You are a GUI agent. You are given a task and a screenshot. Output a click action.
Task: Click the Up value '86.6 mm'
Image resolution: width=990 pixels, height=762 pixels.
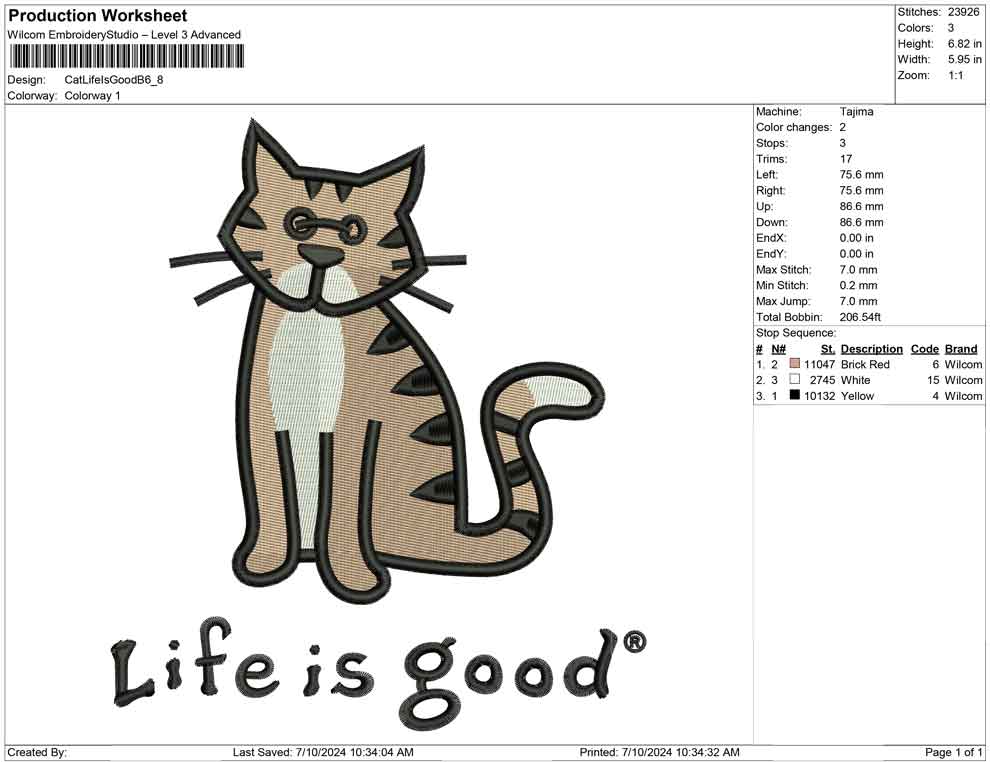pyautogui.click(x=861, y=206)
